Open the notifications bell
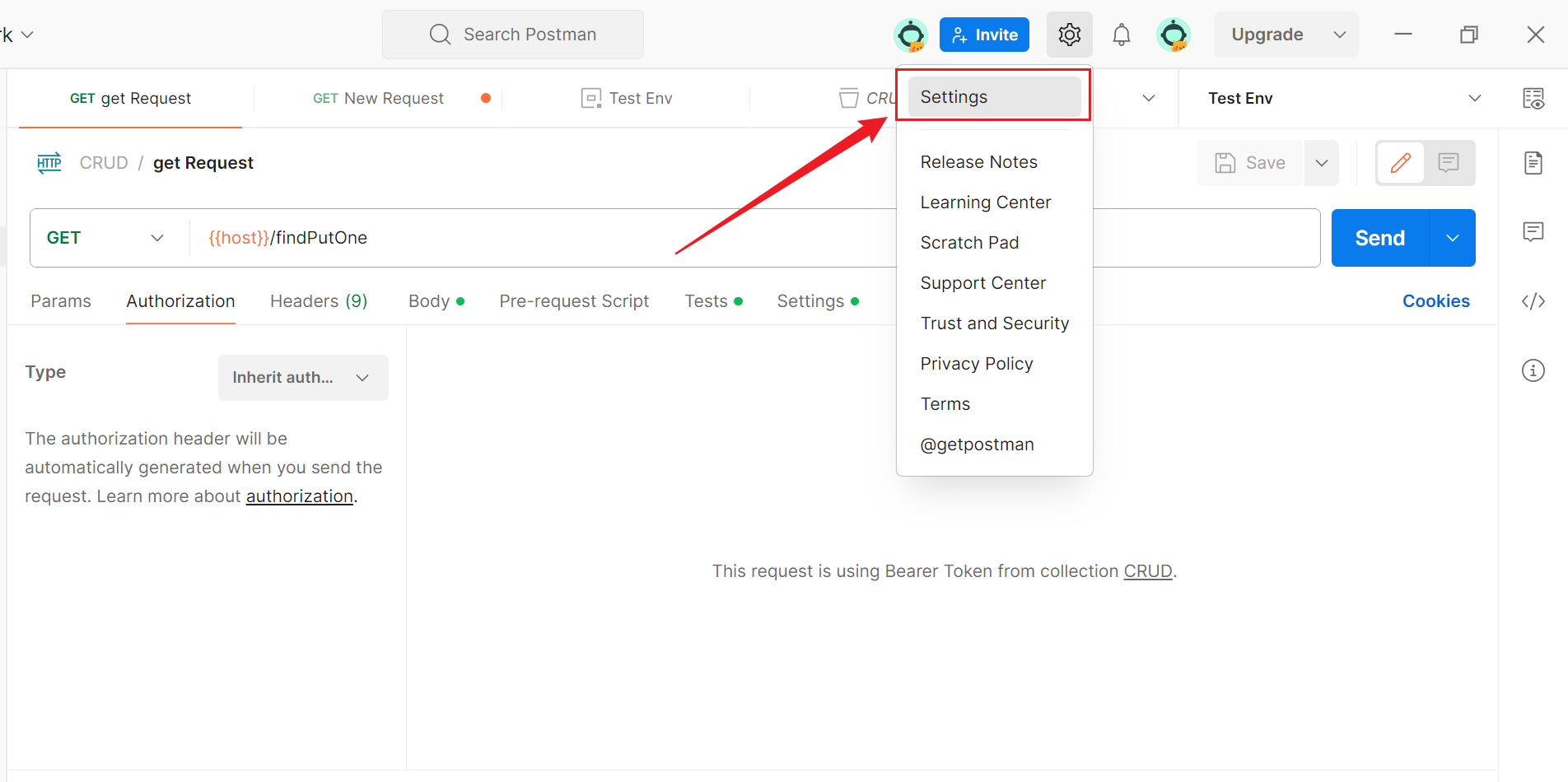1568x782 pixels. [1121, 35]
